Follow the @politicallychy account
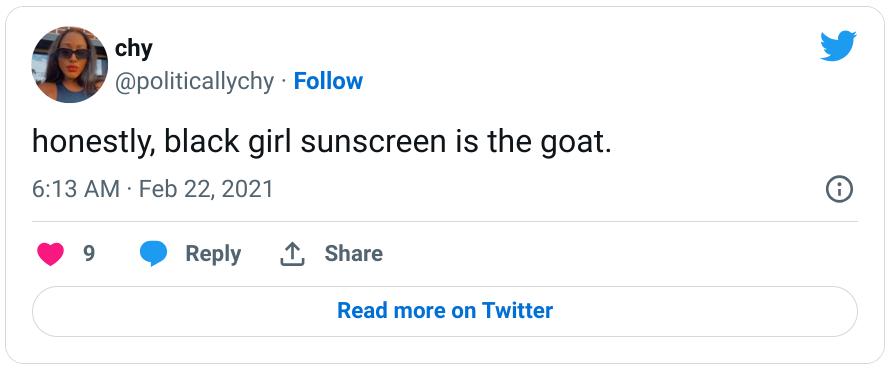The image size is (894, 369). pyautogui.click(x=328, y=81)
